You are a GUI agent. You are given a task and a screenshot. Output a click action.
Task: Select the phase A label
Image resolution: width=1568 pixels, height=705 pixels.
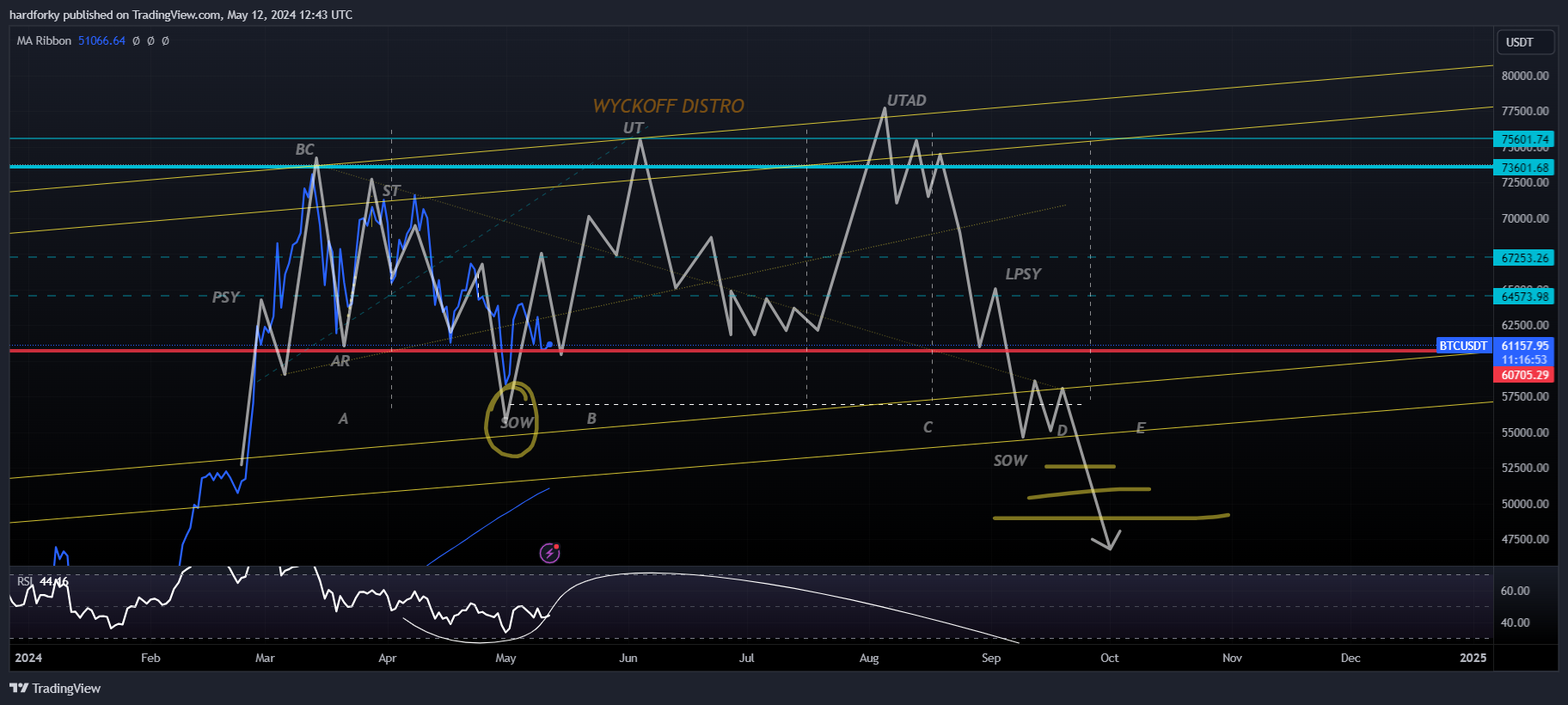(343, 419)
